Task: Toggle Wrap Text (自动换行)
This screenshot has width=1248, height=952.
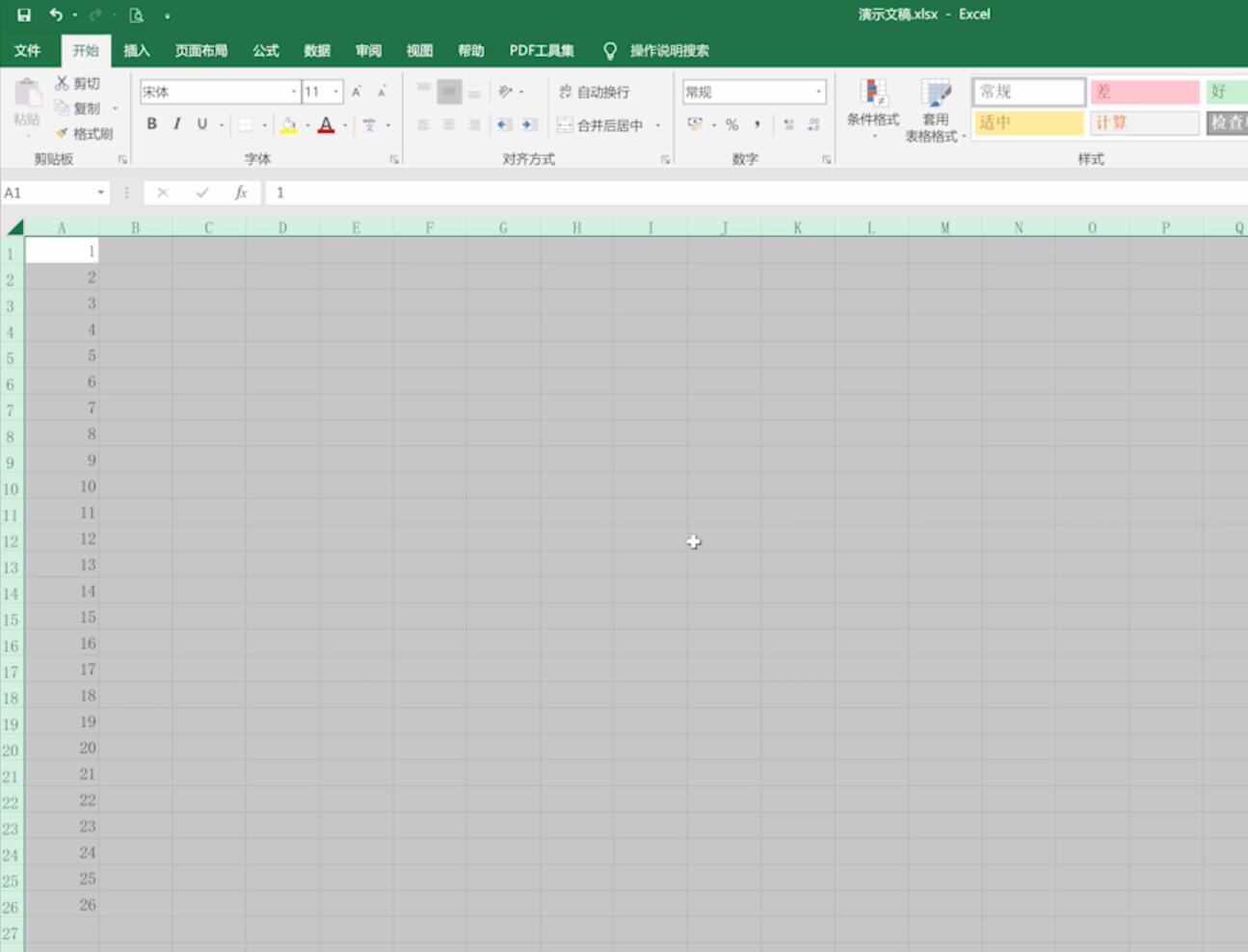Action: pos(594,92)
